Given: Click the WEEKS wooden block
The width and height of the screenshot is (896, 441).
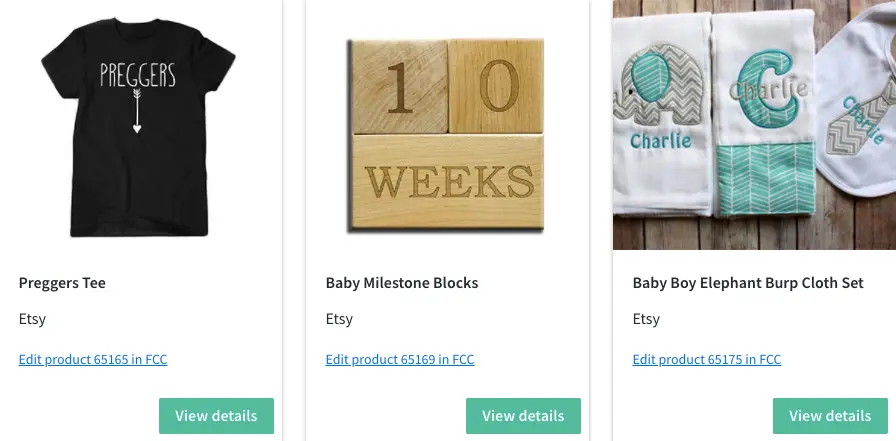Looking at the screenshot, I should [448, 180].
